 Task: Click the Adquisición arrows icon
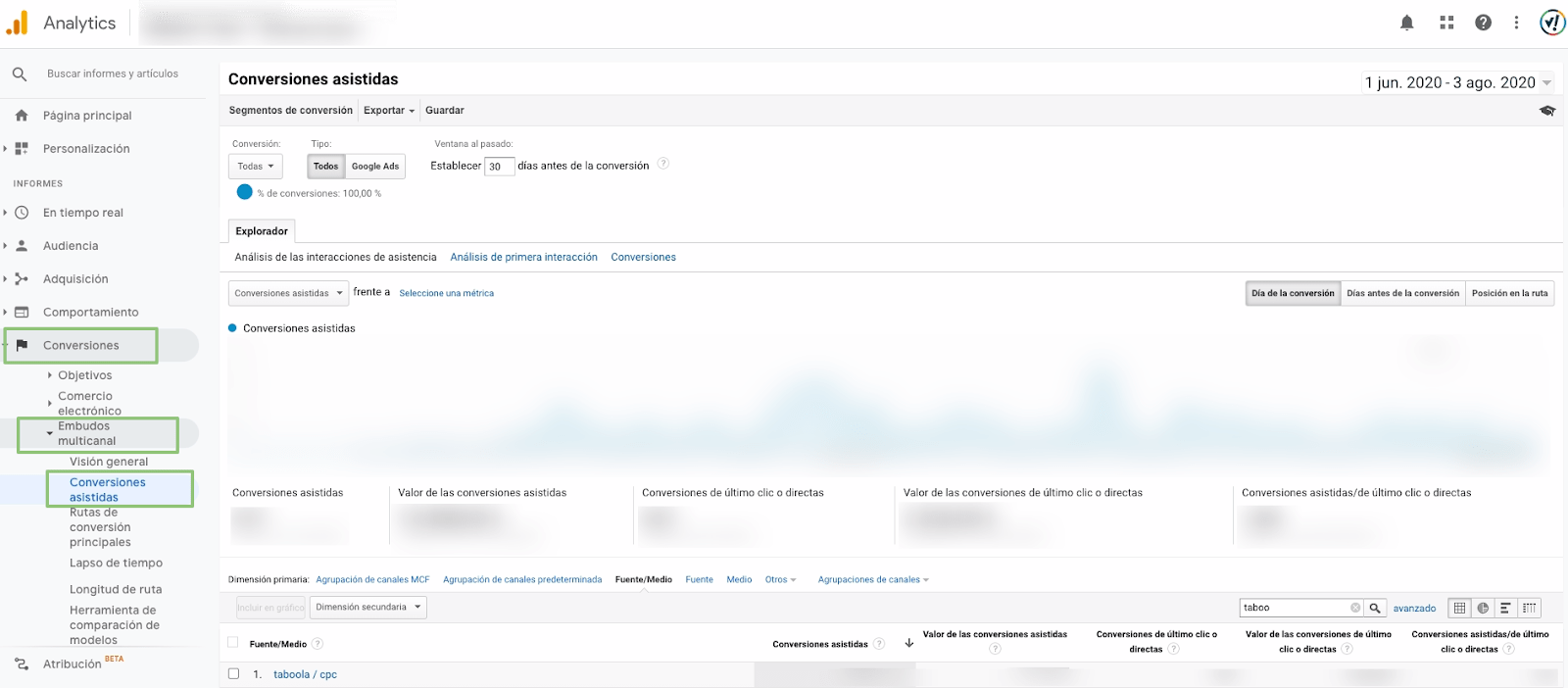pyautogui.click(x=22, y=279)
